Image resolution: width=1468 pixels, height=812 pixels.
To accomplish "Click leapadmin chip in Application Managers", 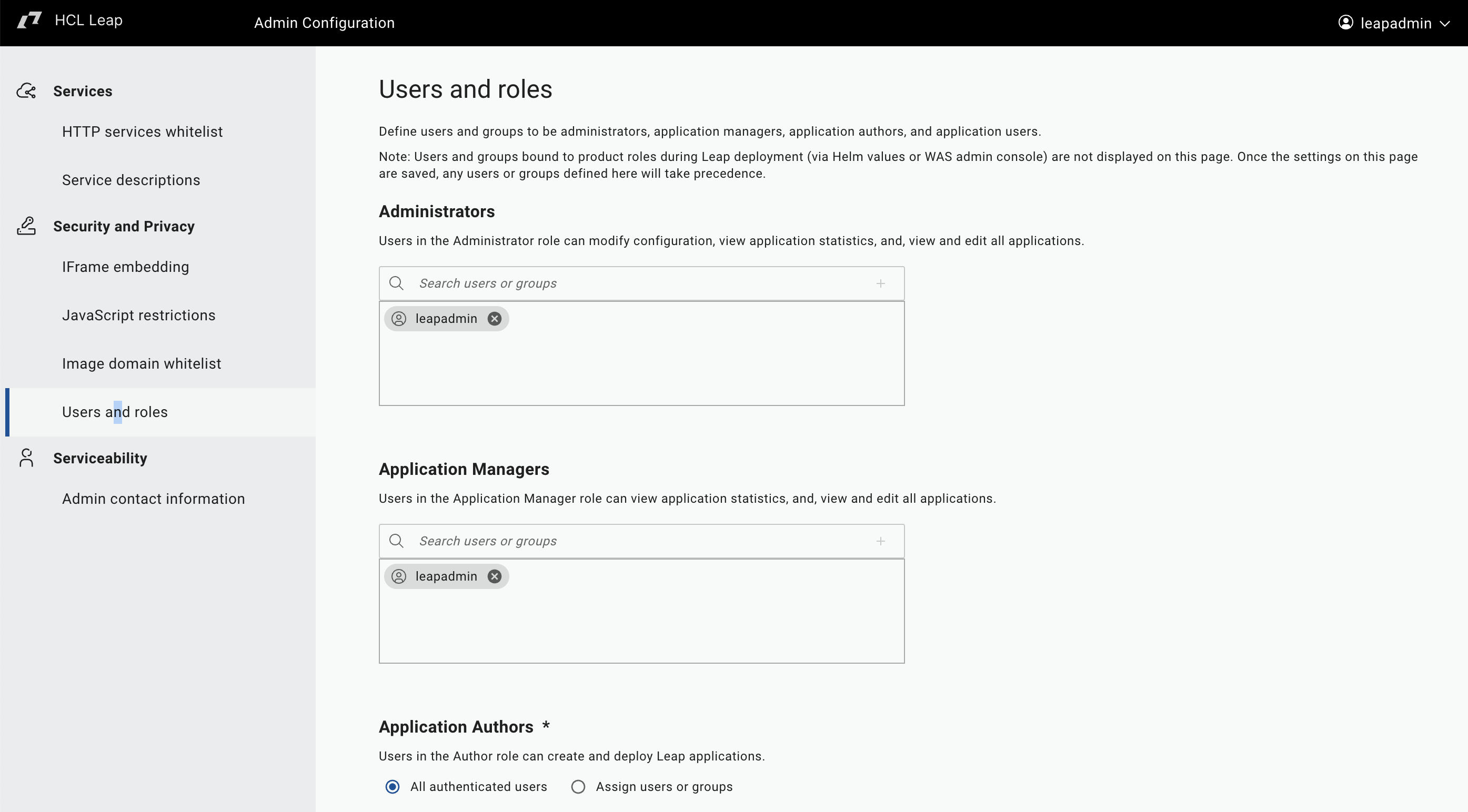I will [446, 576].
